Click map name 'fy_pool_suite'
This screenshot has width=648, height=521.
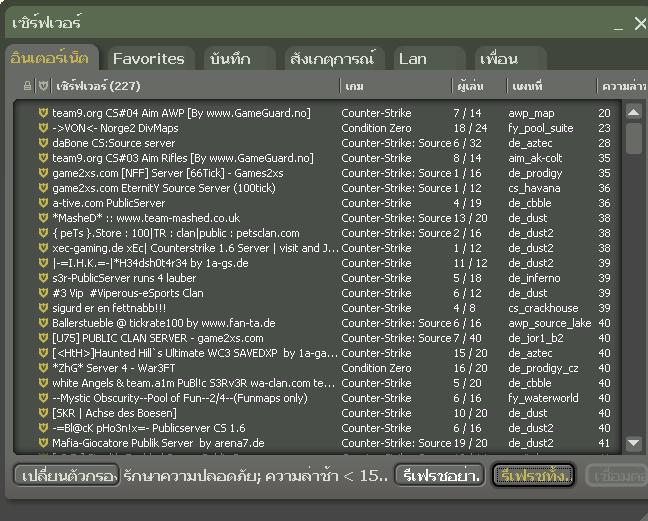[x=541, y=128]
